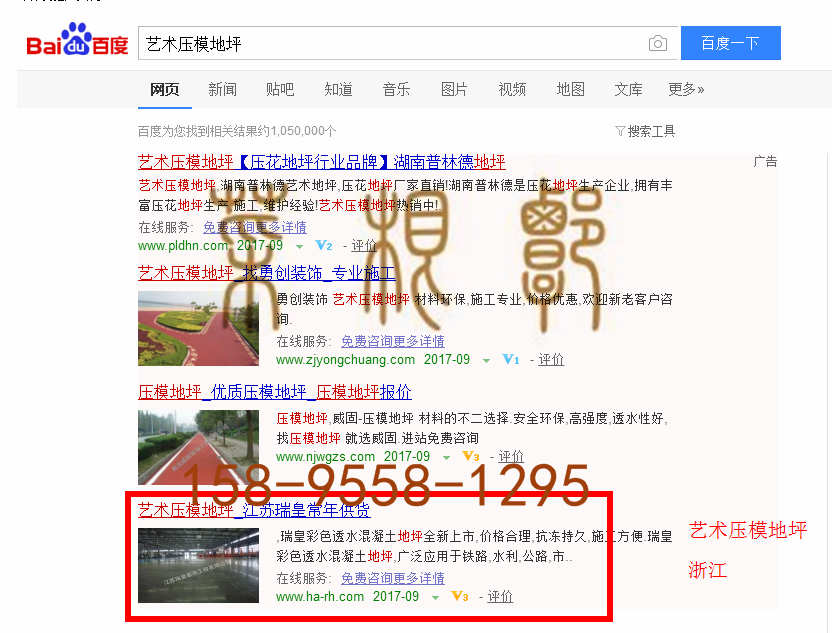Click the V3 credibility badge for ha-rh.com
This screenshot has height=633, width=832.
point(460,596)
